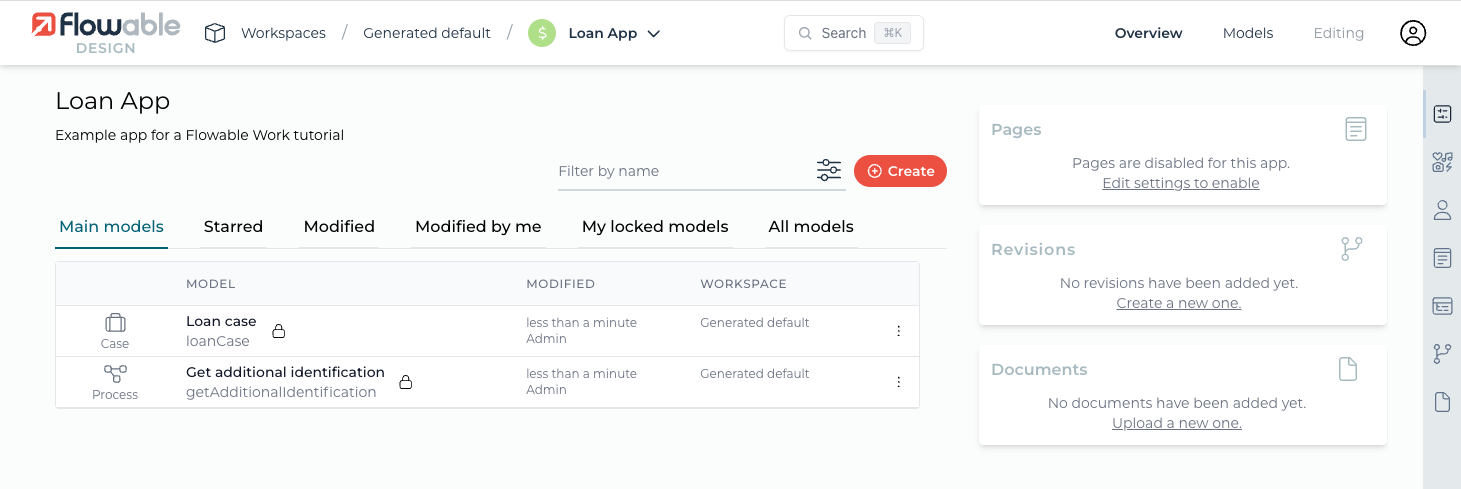Click the Flowable Design logo

[106, 33]
